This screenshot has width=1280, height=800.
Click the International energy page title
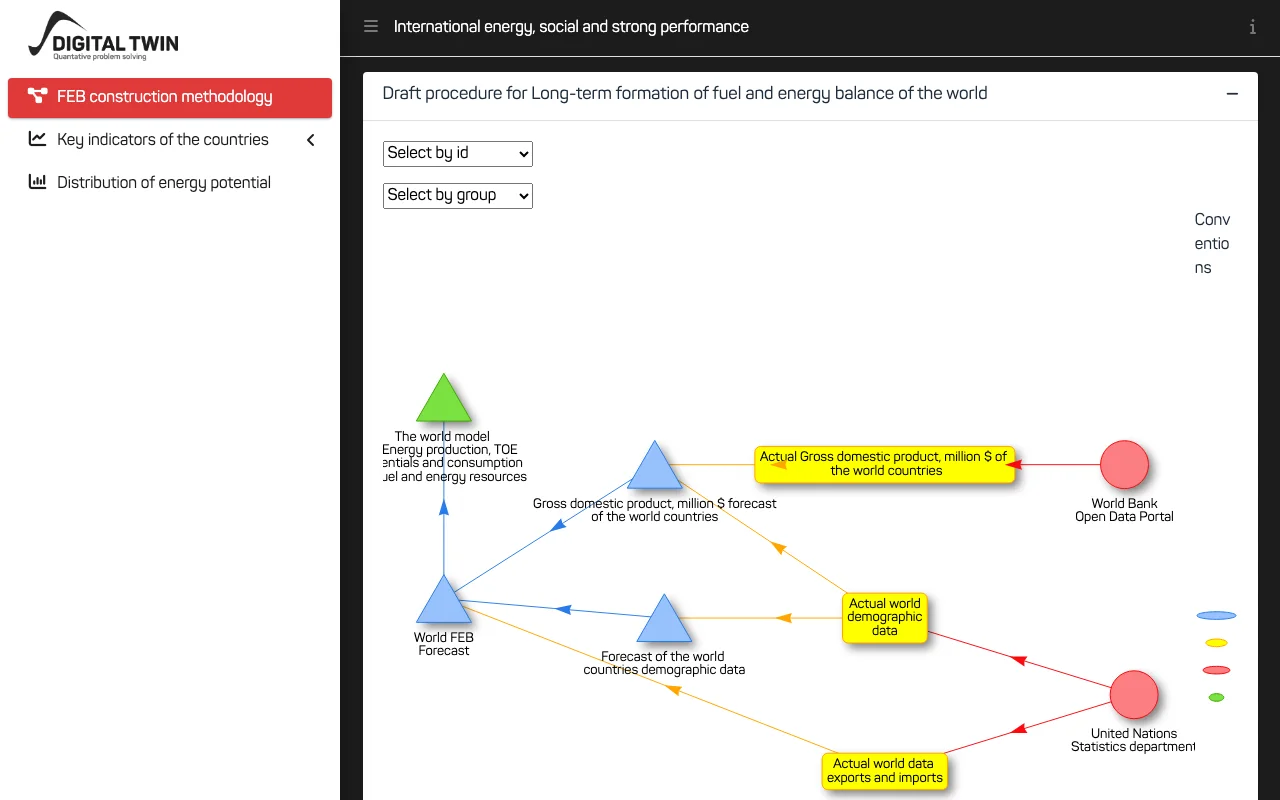click(x=571, y=27)
